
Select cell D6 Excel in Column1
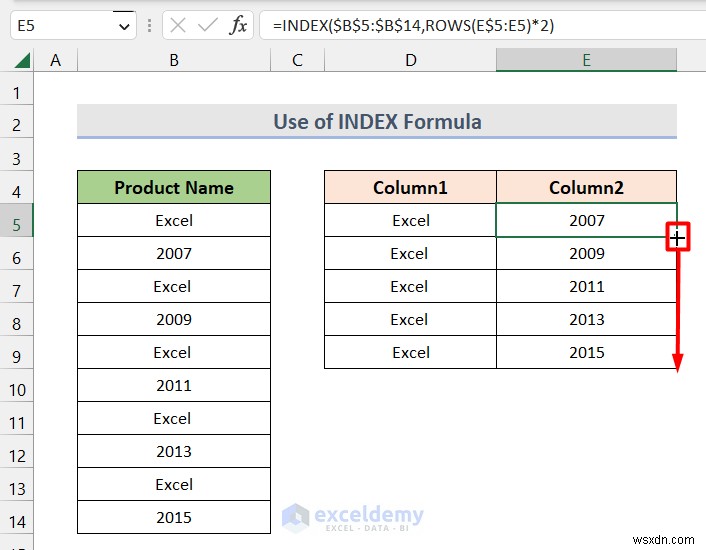410,253
